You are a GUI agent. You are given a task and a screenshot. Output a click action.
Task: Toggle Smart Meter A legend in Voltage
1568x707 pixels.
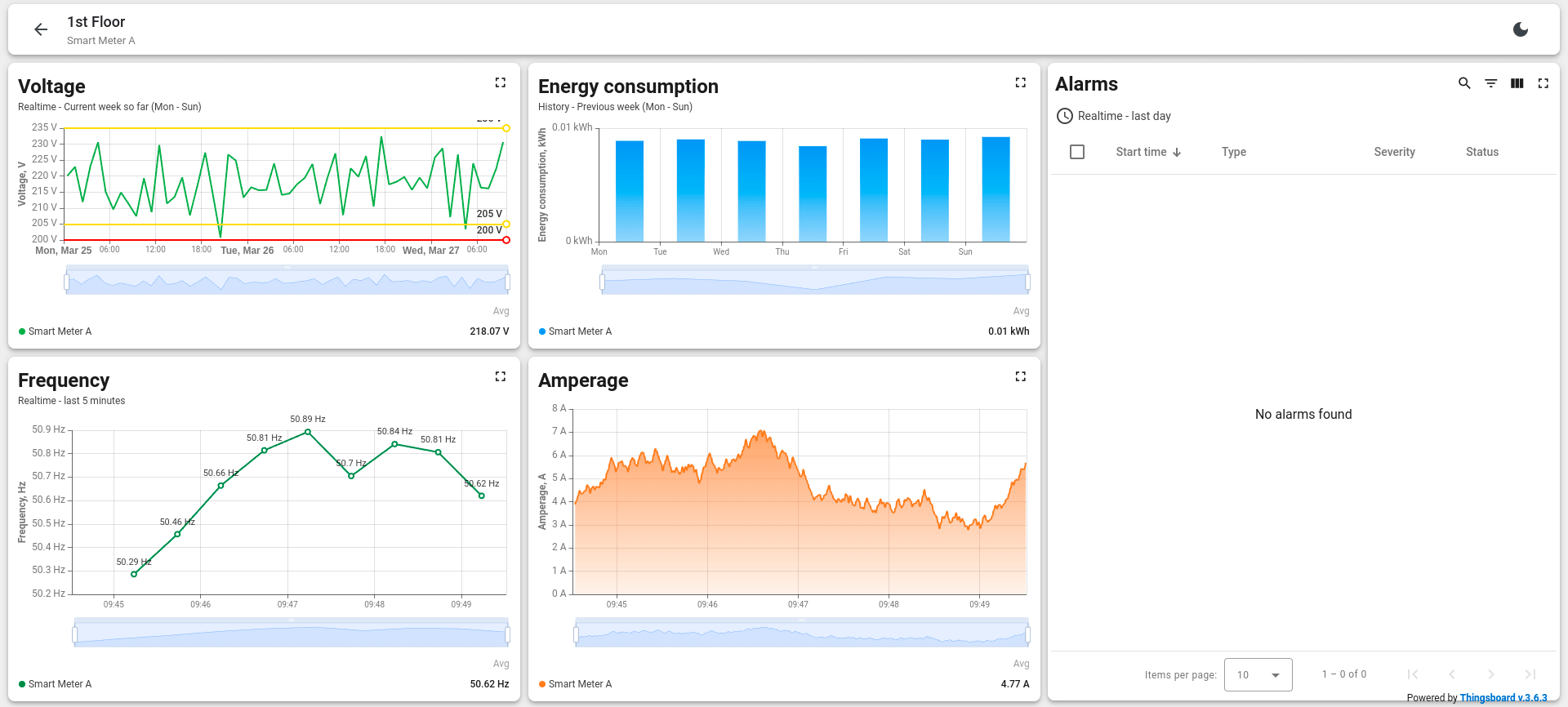(x=59, y=331)
